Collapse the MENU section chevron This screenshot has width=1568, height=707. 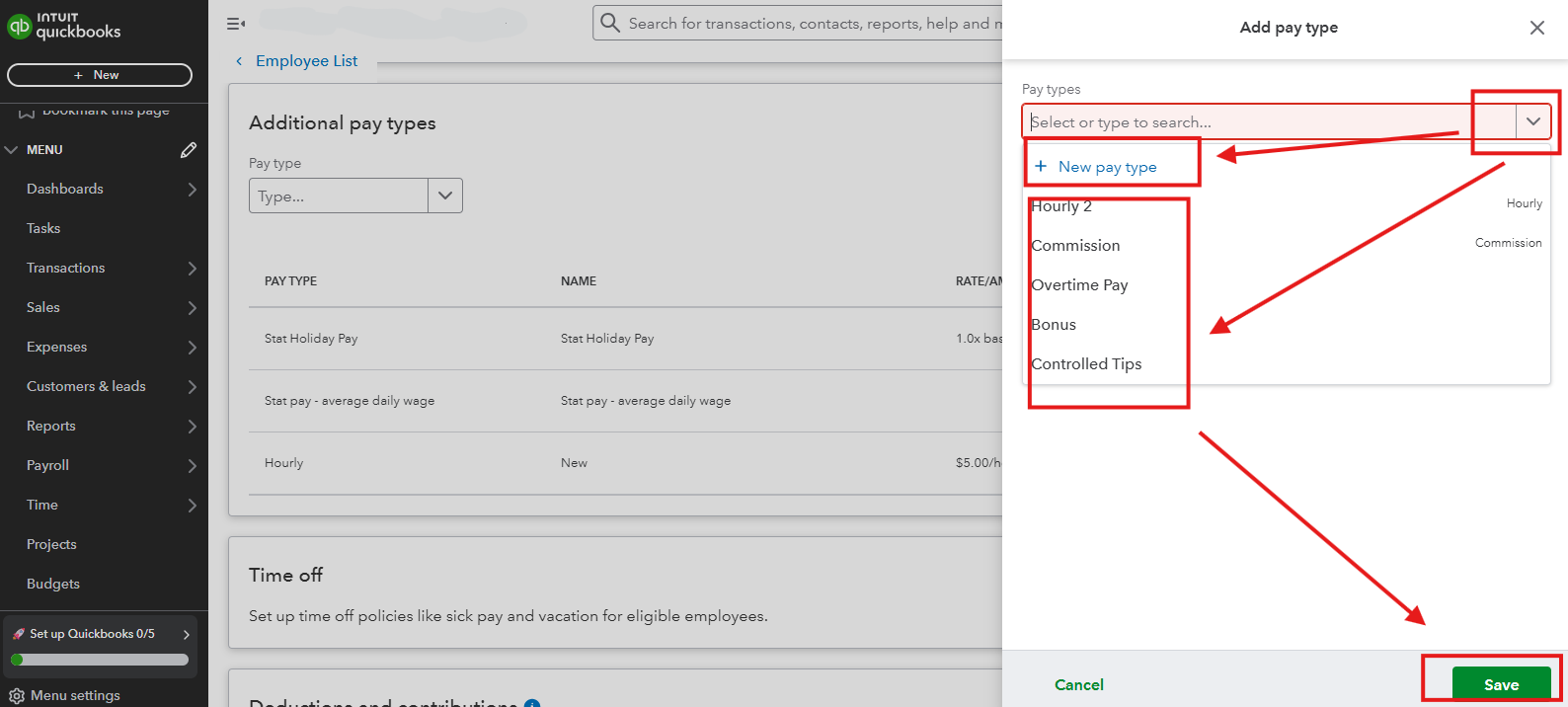[12, 150]
